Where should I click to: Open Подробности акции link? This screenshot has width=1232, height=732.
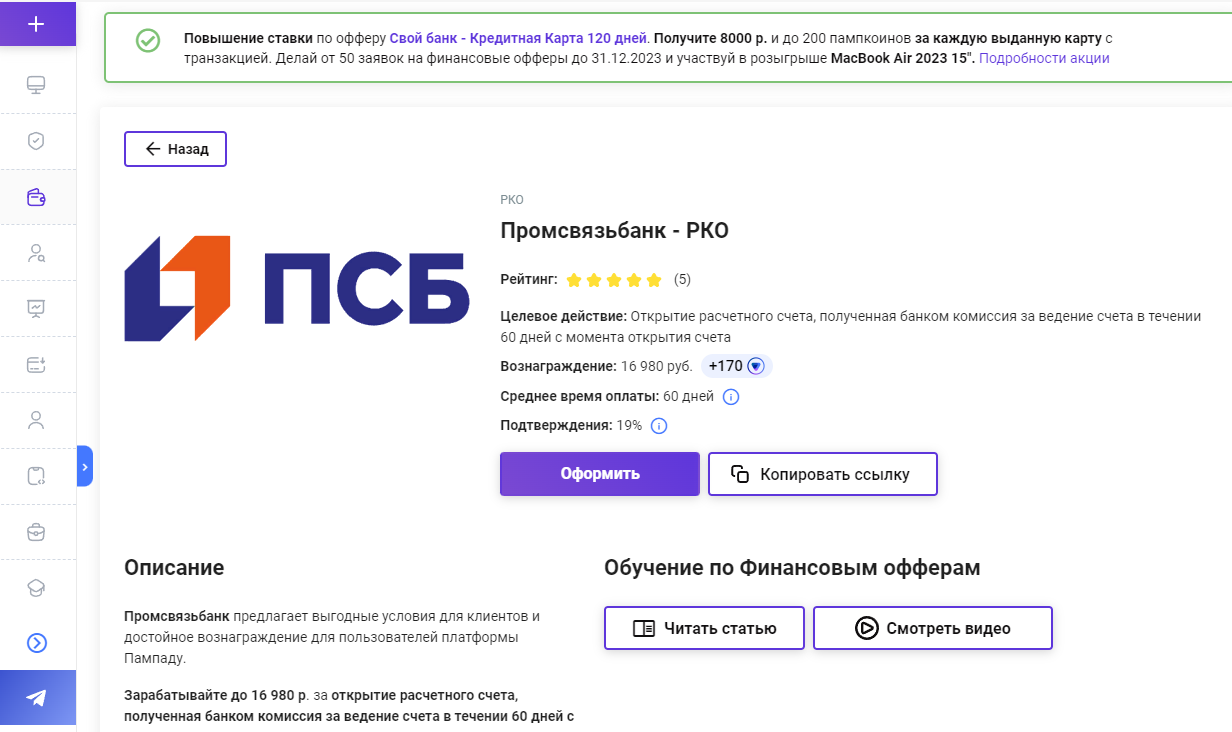click(1044, 58)
